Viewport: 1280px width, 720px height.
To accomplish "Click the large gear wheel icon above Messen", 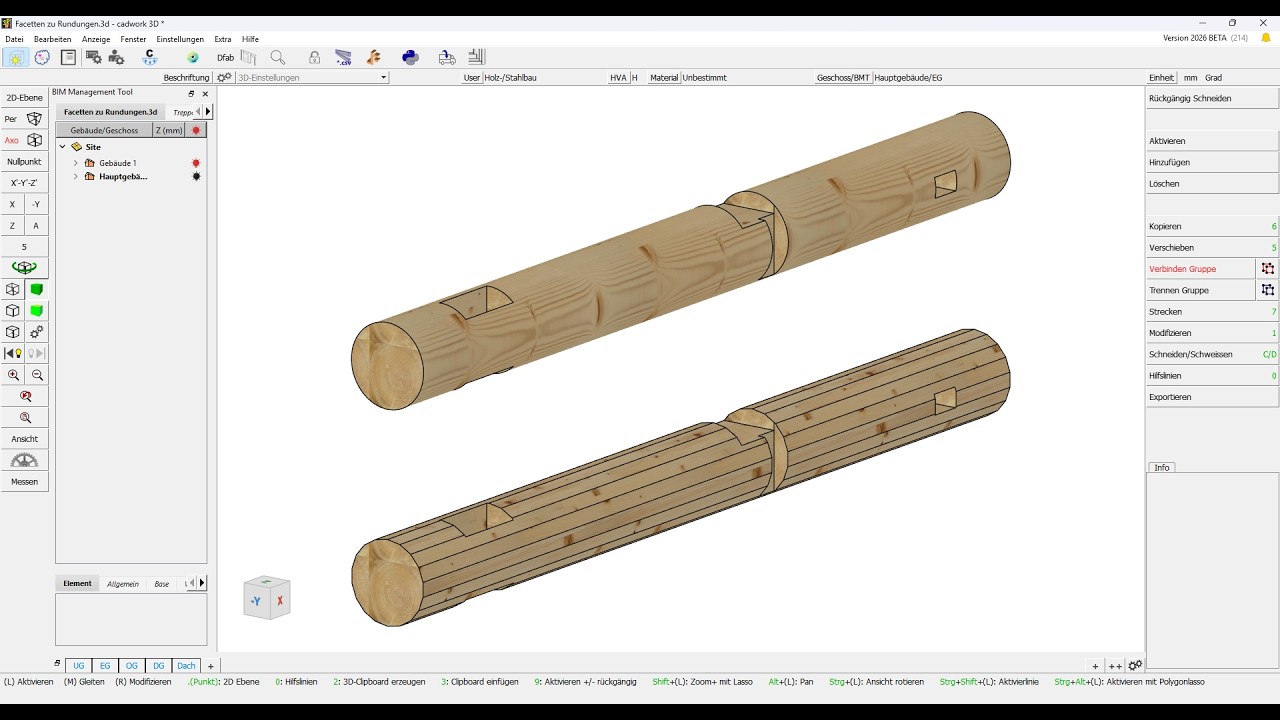I will (25, 460).
